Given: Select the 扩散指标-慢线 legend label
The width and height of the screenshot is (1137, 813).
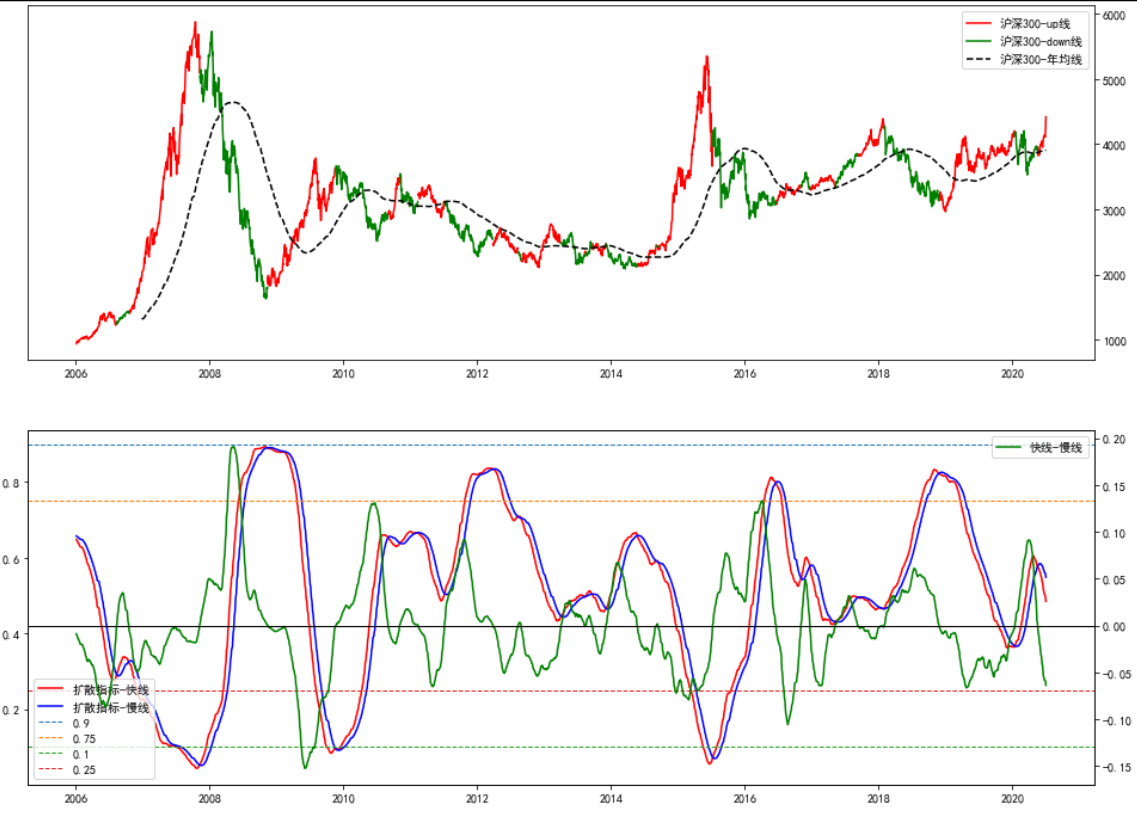Looking at the screenshot, I should pos(111,708).
